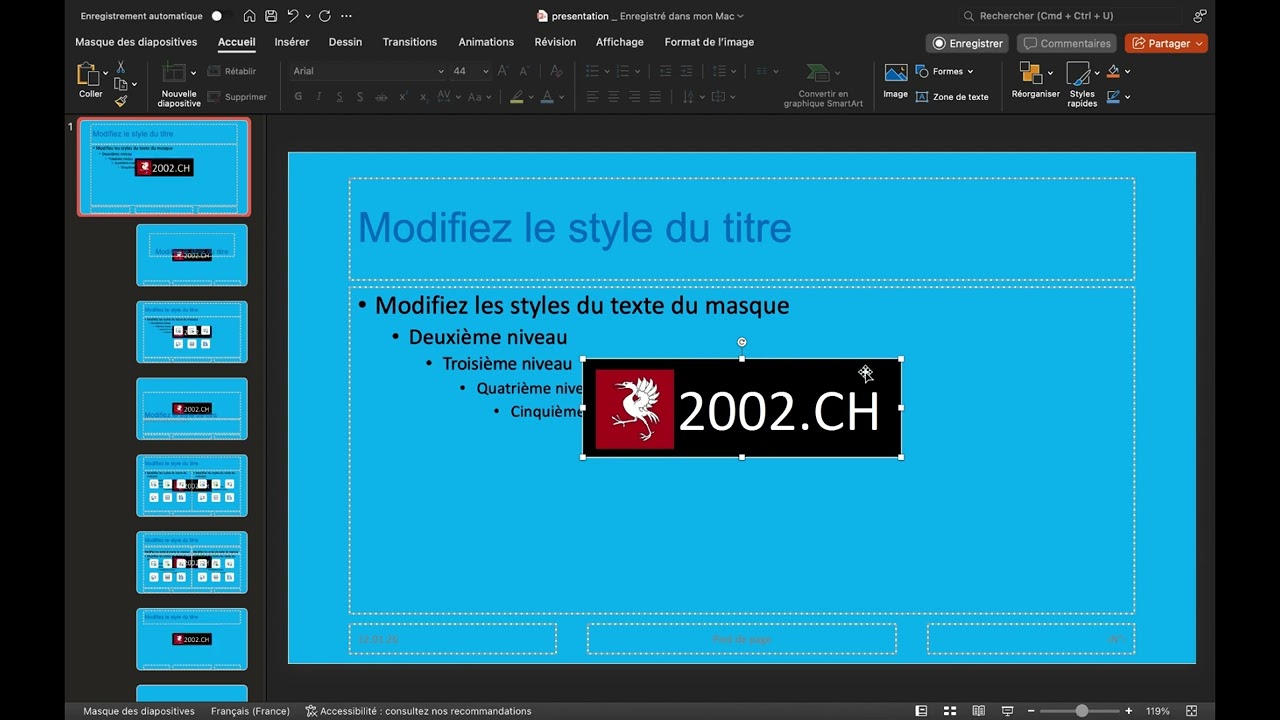Toggle superscript x² formatting
The image size is (1280, 720).
[403, 97]
